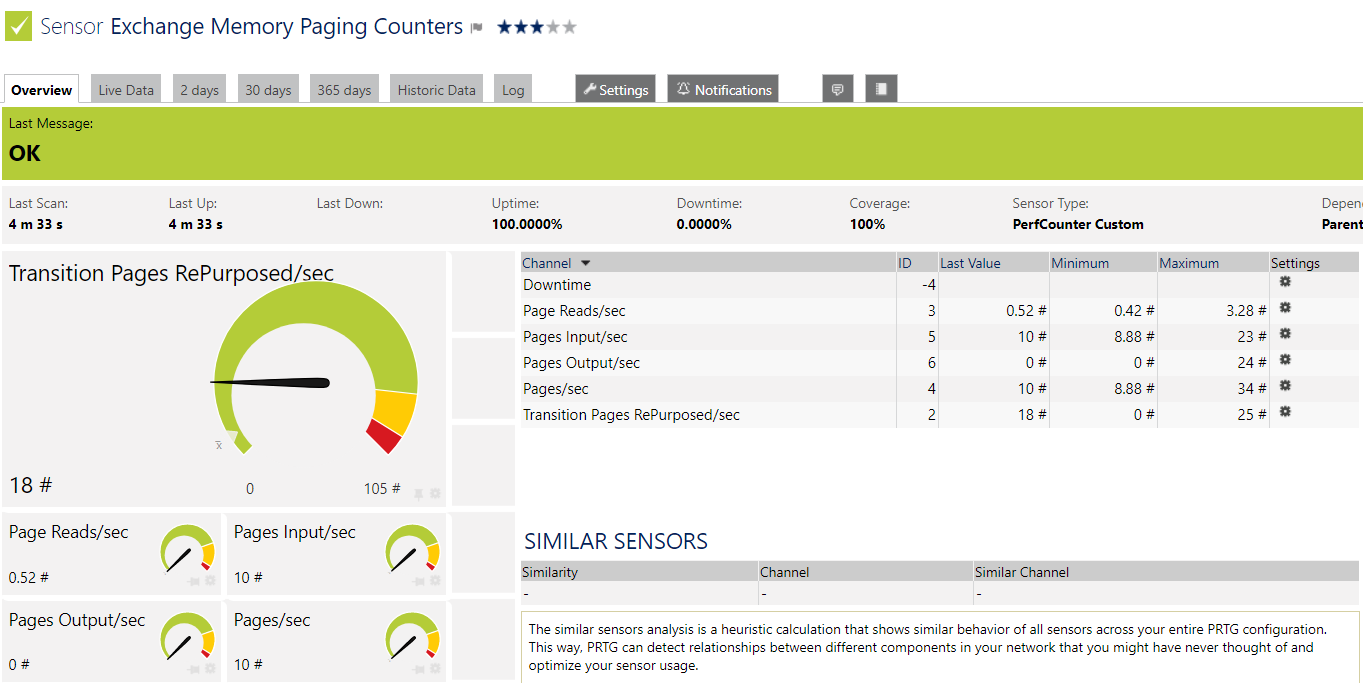Click the green sensor status checkmark icon
Viewport: 1363px width, 683px height.
[19, 27]
